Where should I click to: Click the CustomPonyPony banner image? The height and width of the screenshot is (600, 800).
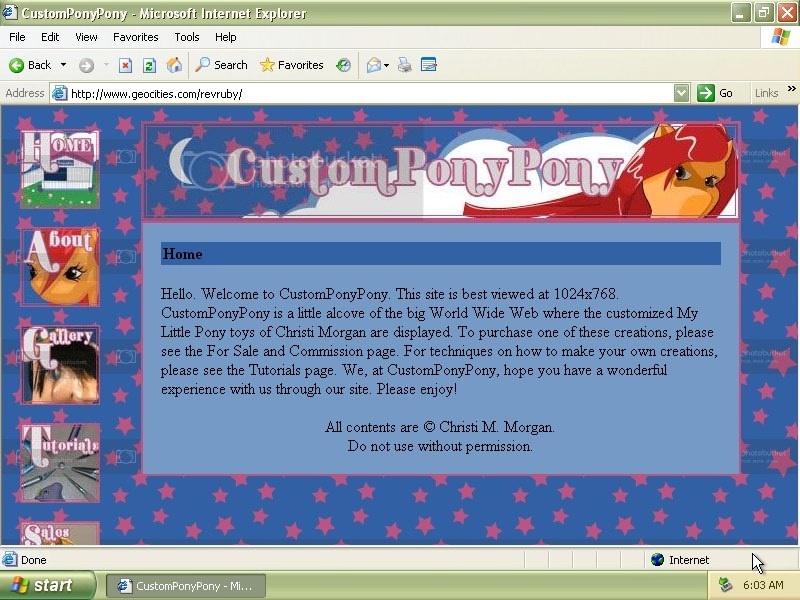pyautogui.click(x=441, y=171)
